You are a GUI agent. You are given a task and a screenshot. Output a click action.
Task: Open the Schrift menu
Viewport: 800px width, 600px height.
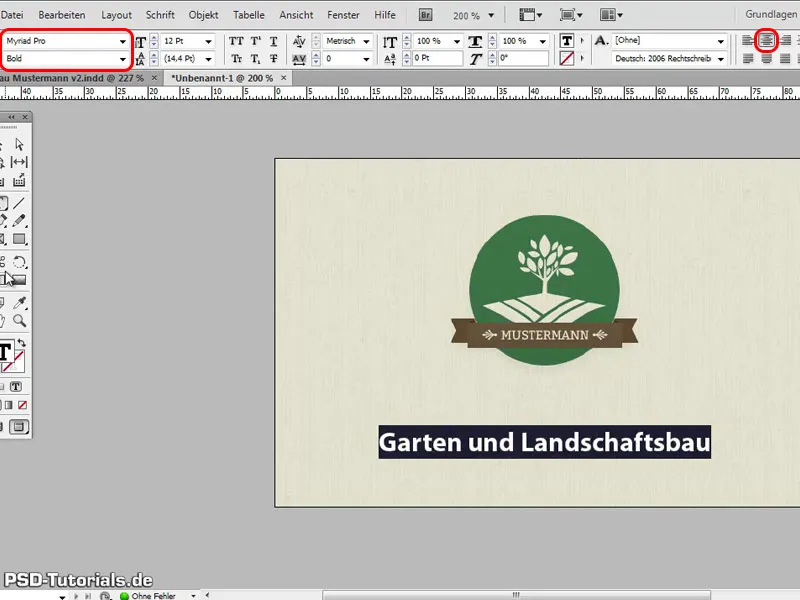coord(160,15)
